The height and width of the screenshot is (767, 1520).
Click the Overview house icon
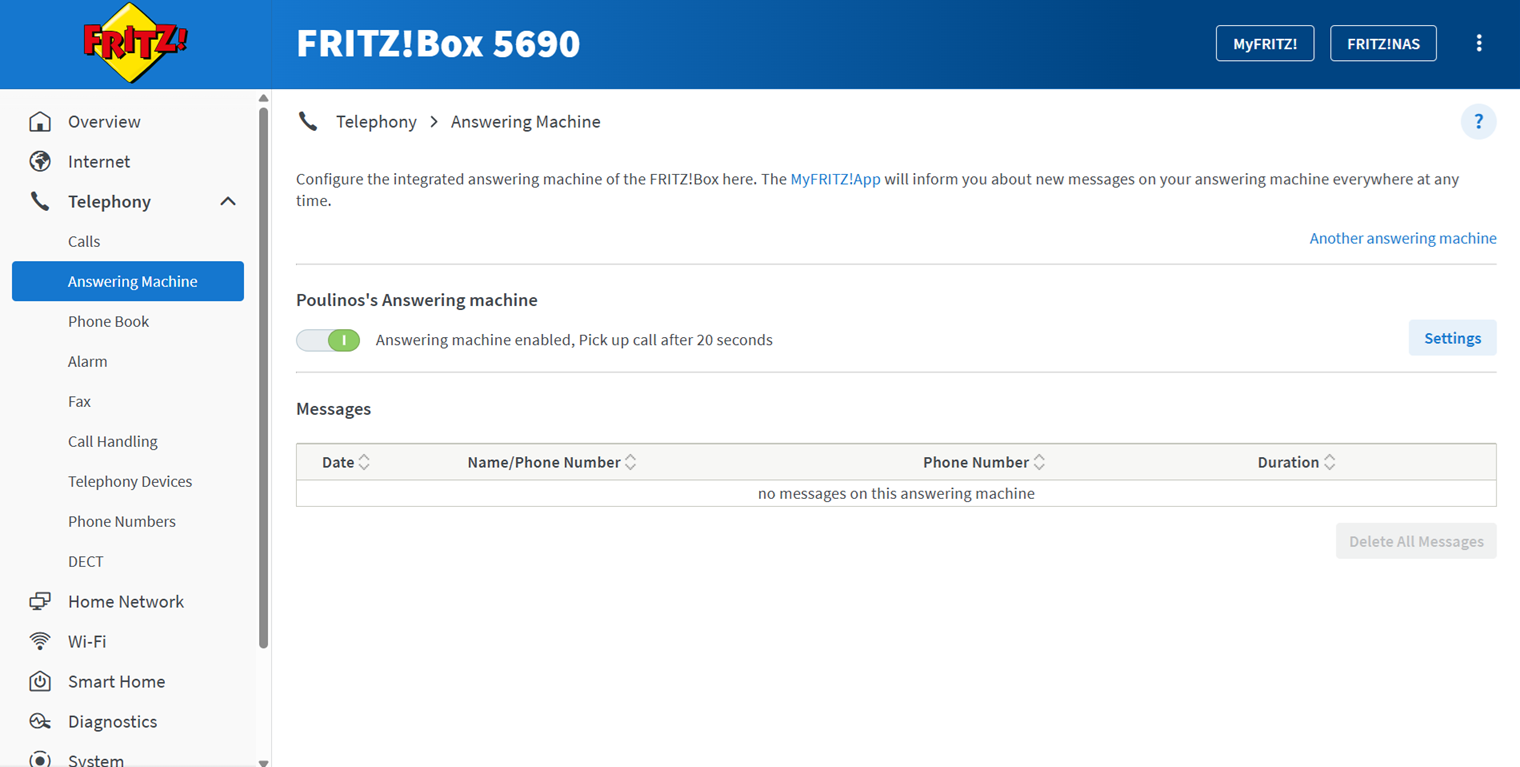[40, 122]
